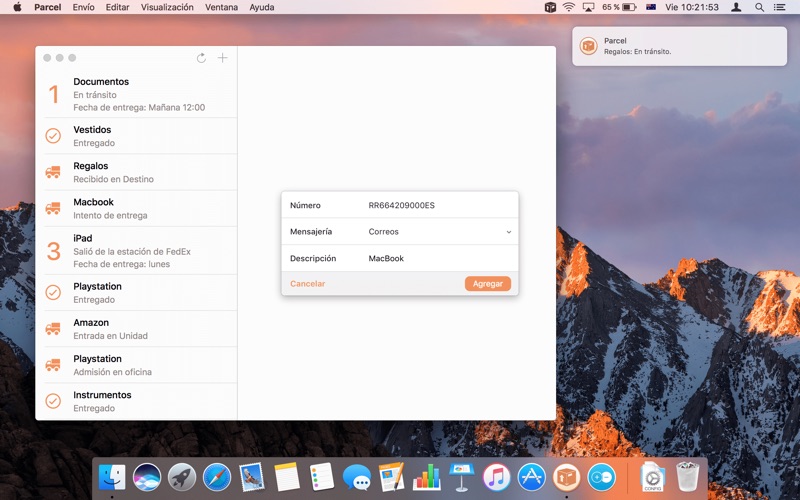800x500 pixels.
Task: Select the Documentos delivery
Action: [x=136, y=94]
